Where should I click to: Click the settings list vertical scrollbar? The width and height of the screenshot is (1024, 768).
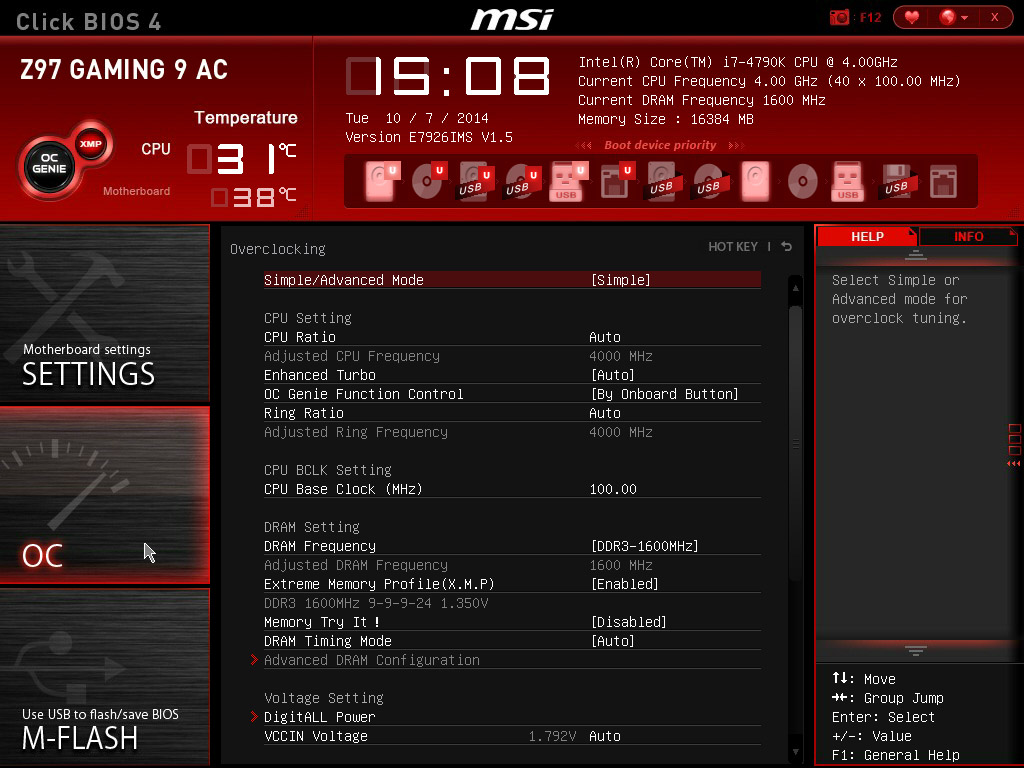tap(795, 440)
